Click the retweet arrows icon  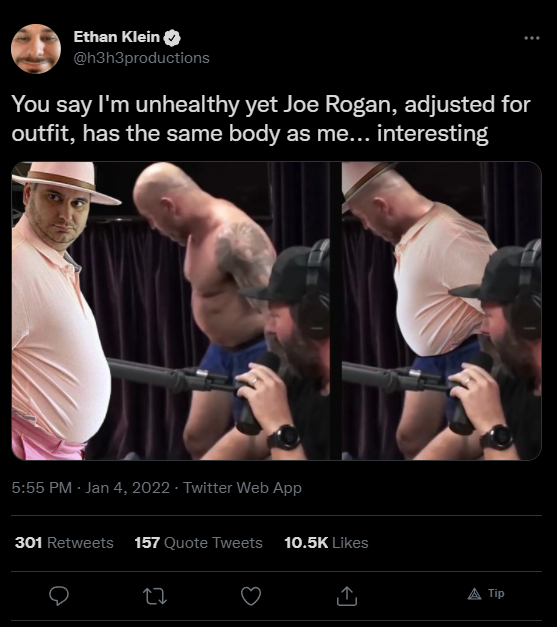coord(155,596)
